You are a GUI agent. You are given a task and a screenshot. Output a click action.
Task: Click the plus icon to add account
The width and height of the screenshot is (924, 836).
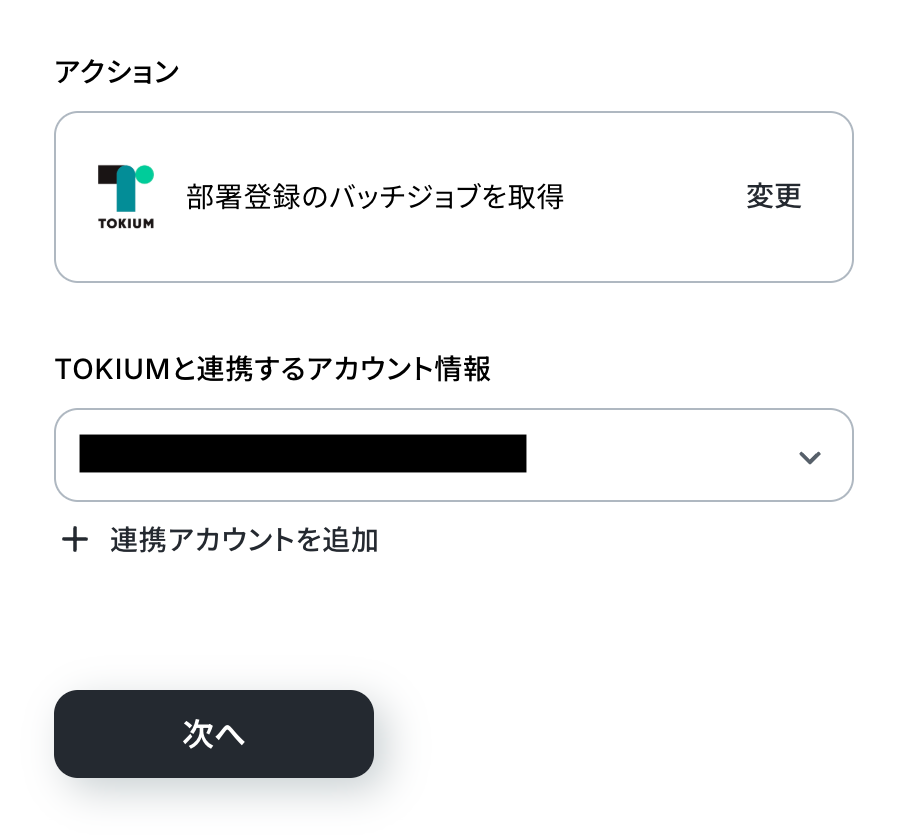(75, 541)
